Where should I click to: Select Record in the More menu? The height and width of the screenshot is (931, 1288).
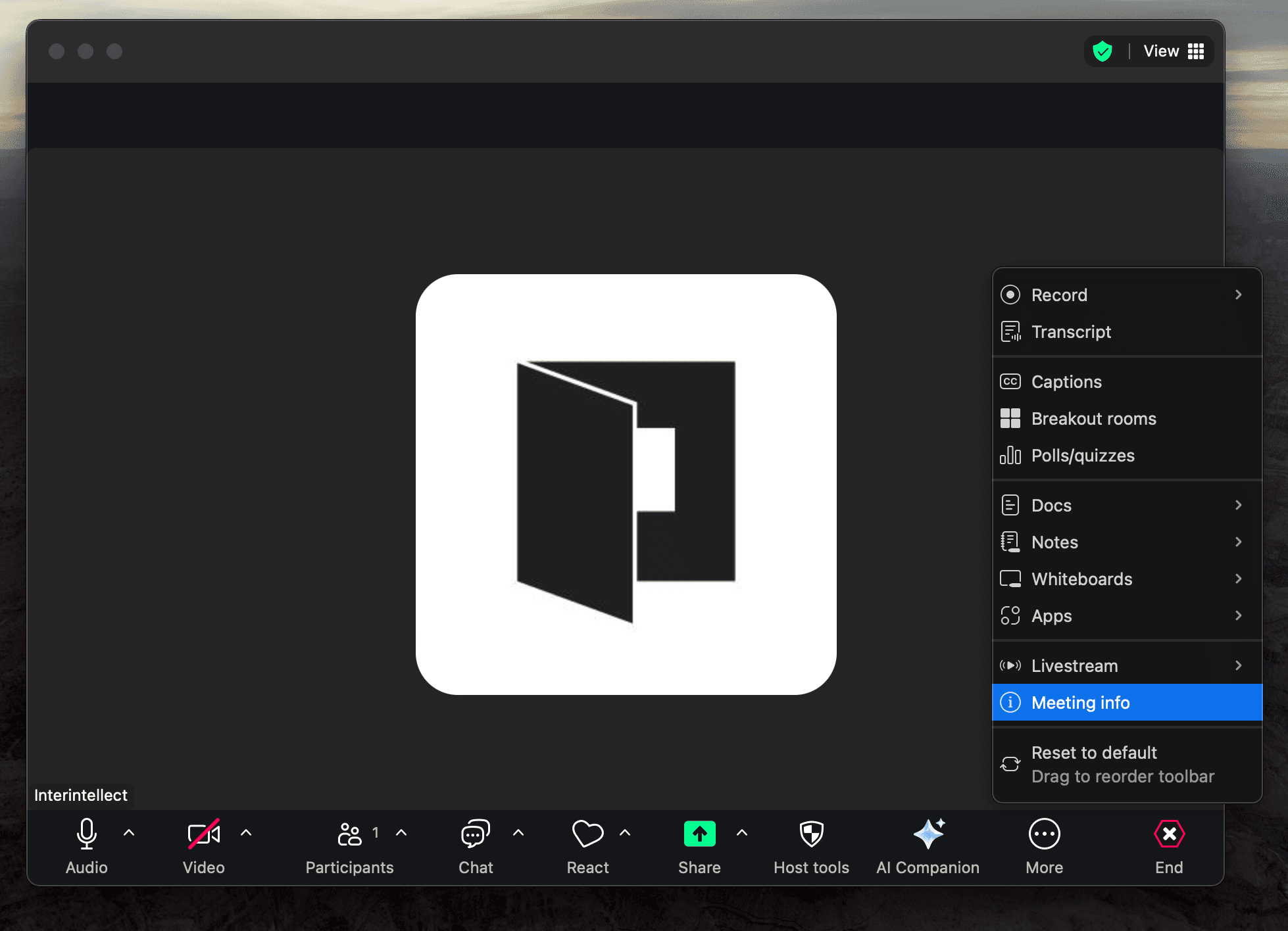pyautogui.click(x=1127, y=295)
